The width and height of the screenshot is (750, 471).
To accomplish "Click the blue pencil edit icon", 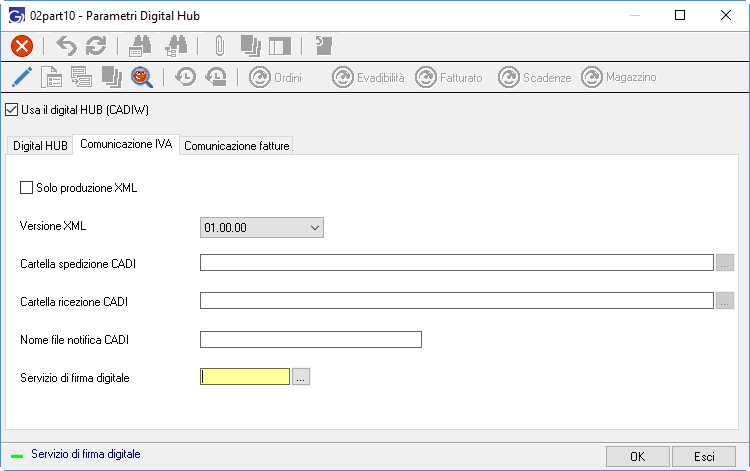I will 22,77.
